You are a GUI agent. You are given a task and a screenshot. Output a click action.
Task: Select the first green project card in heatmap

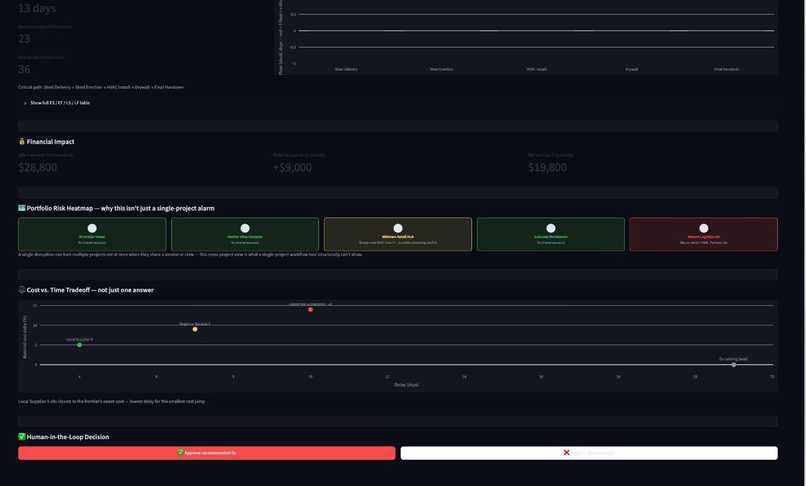click(x=92, y=235)
